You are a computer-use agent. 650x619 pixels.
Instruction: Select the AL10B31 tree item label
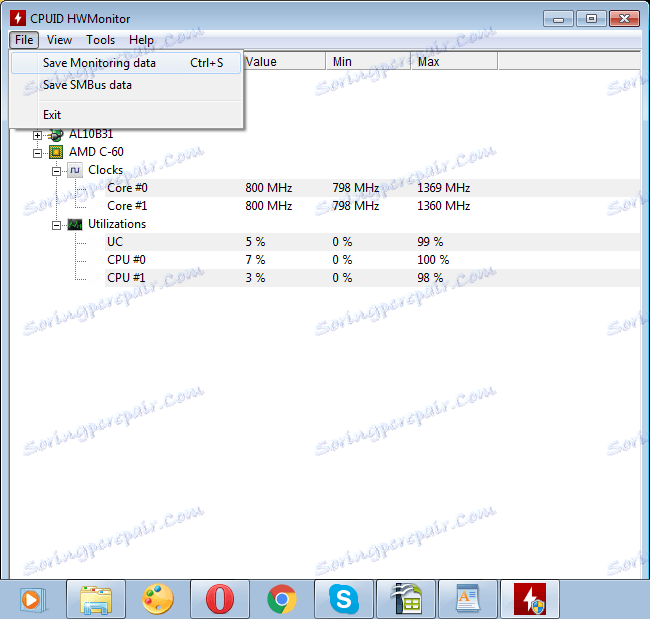91,134
